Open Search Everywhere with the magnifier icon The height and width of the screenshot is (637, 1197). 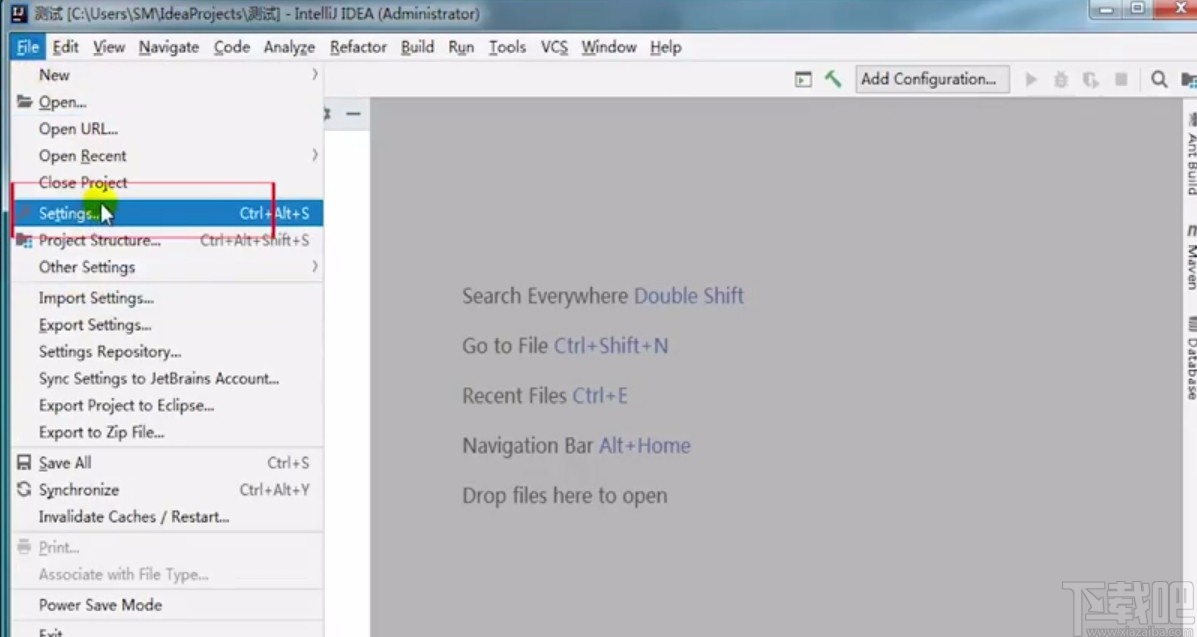[x=1159, y=79]
